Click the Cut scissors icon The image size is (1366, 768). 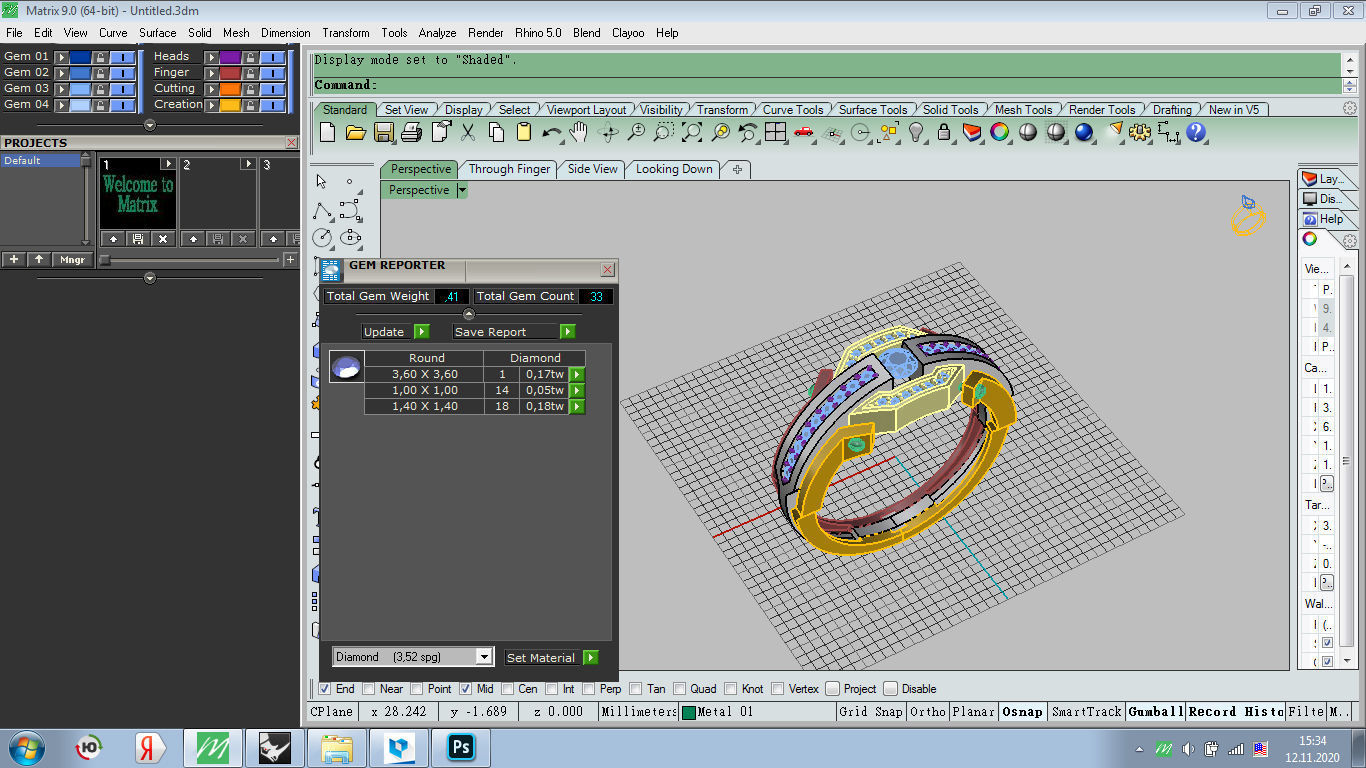pos(468,132)
